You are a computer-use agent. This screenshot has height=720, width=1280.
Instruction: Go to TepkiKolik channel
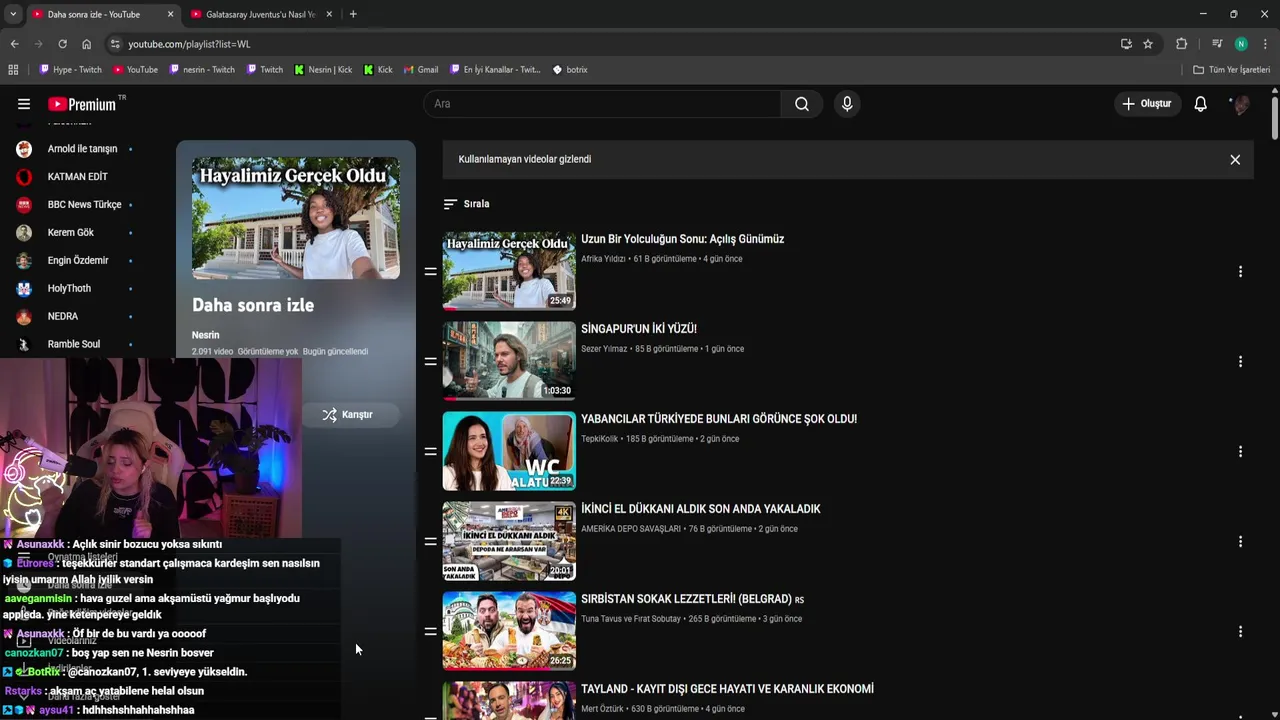tap(600, 439)
